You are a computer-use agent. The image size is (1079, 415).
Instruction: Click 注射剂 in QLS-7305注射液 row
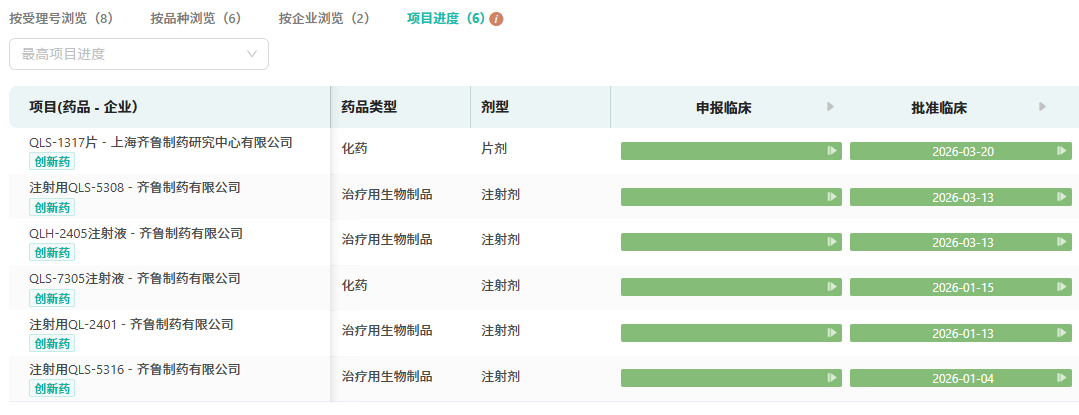pos(500,285)
